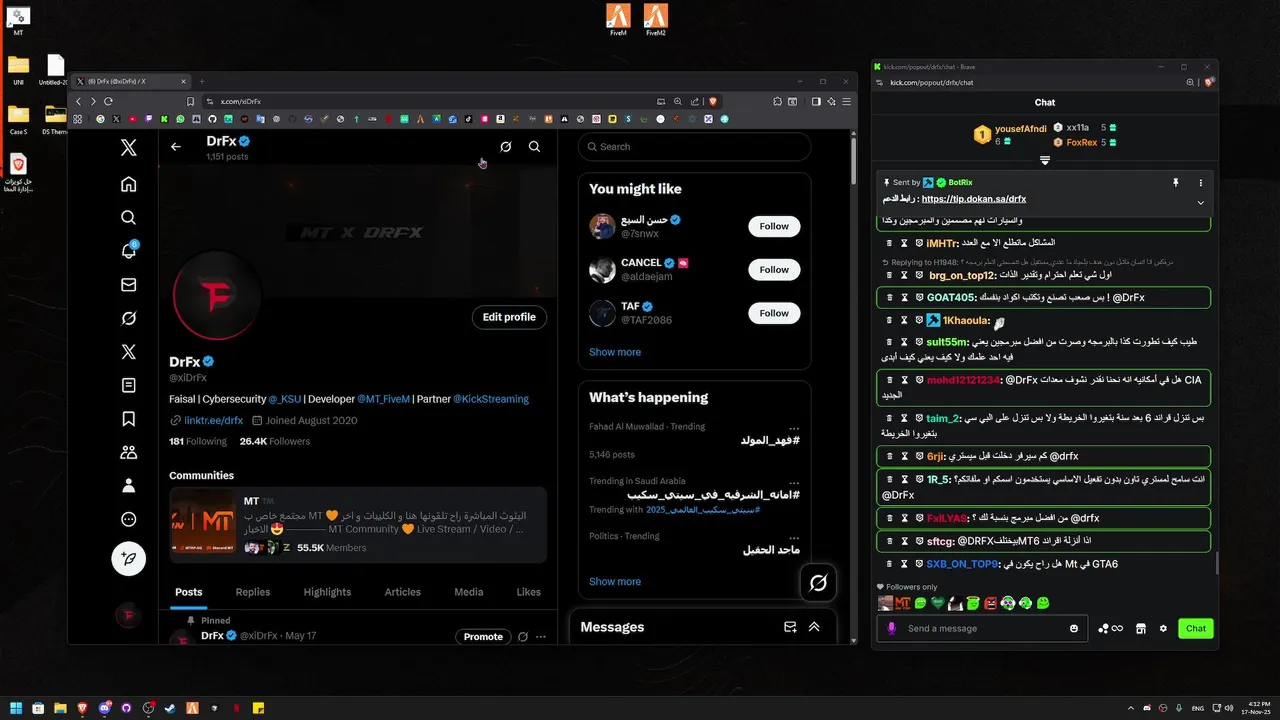Collapse the pinned BotRix message chevron
The width and height of the screenshot is (1280, 720).
(x=1201, y=202)
